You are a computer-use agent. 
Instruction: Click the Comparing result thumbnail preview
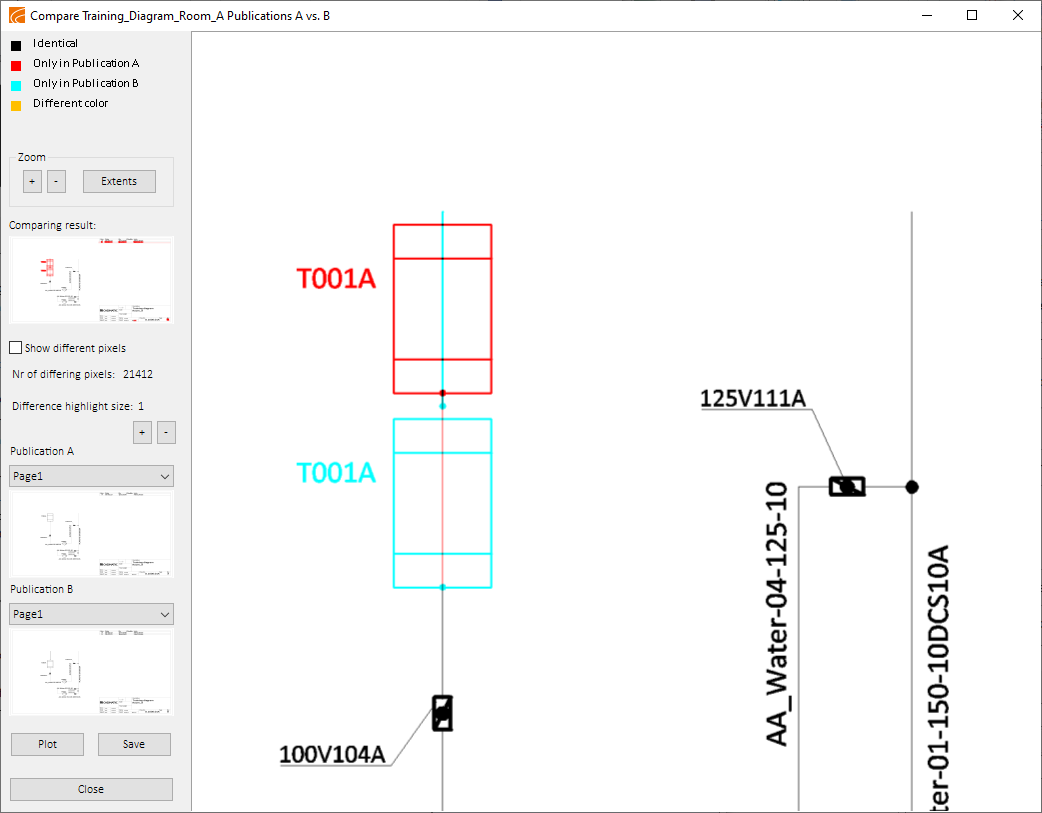coord(91,279)
